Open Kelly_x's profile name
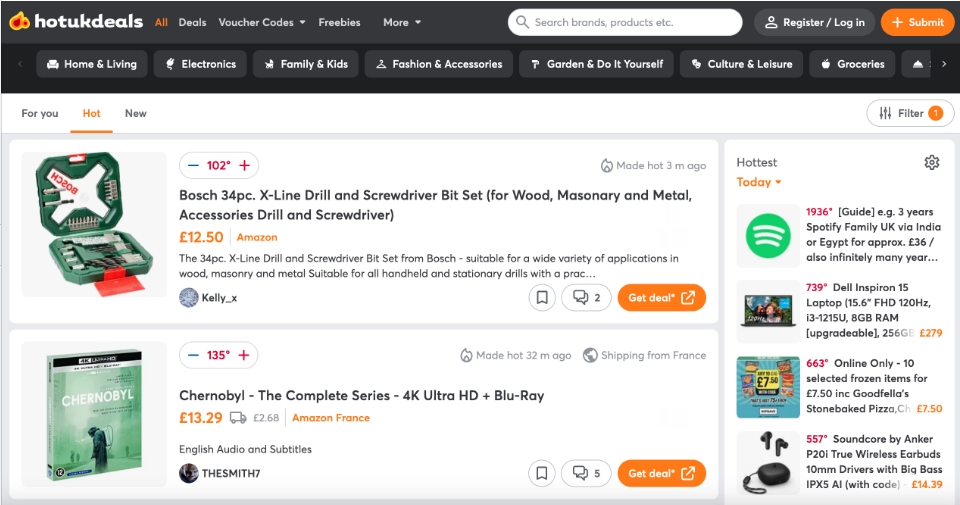Viewport: 960px width, 505px height. (219, 297)
